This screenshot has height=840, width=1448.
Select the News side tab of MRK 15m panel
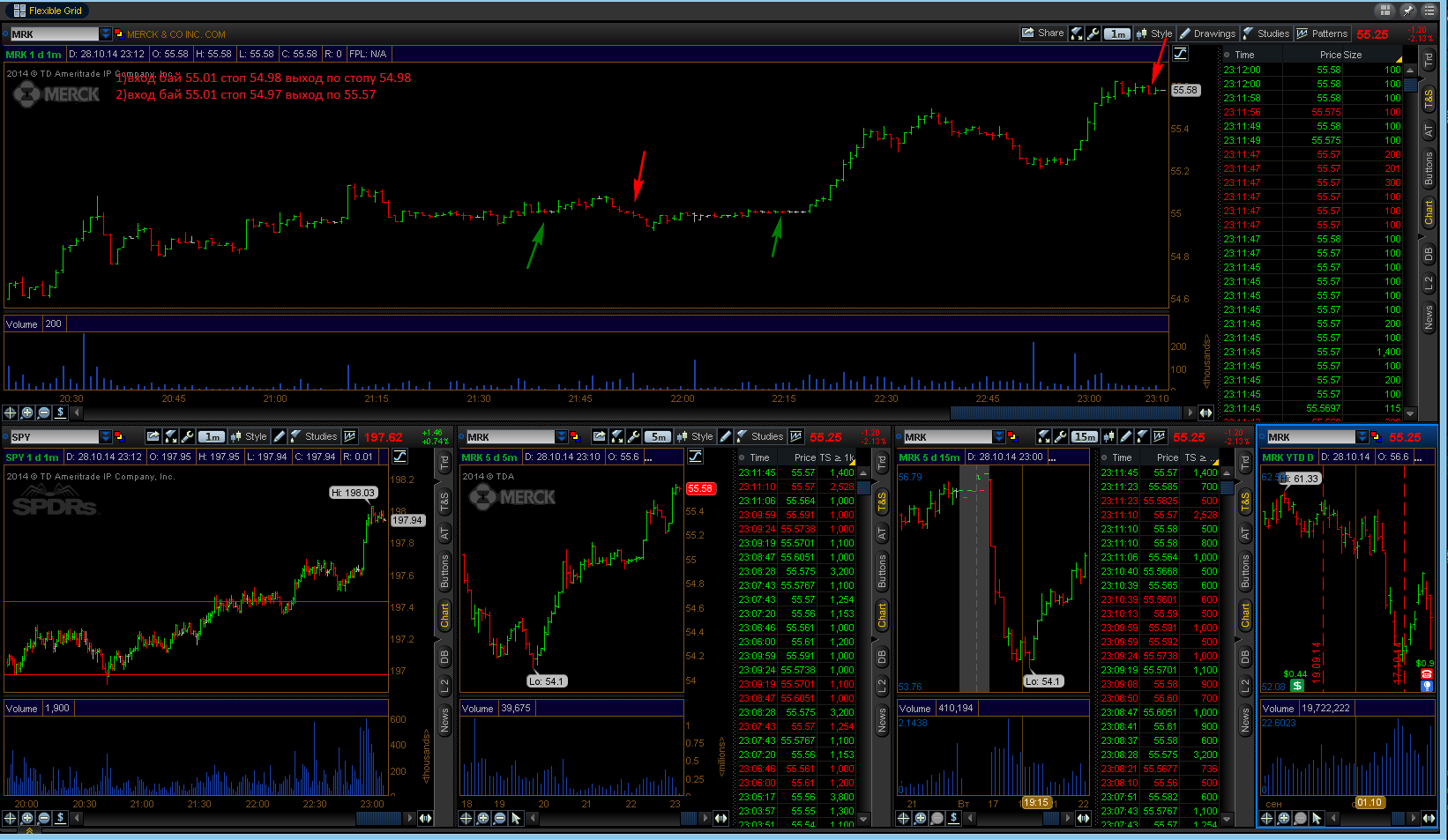1245,721
